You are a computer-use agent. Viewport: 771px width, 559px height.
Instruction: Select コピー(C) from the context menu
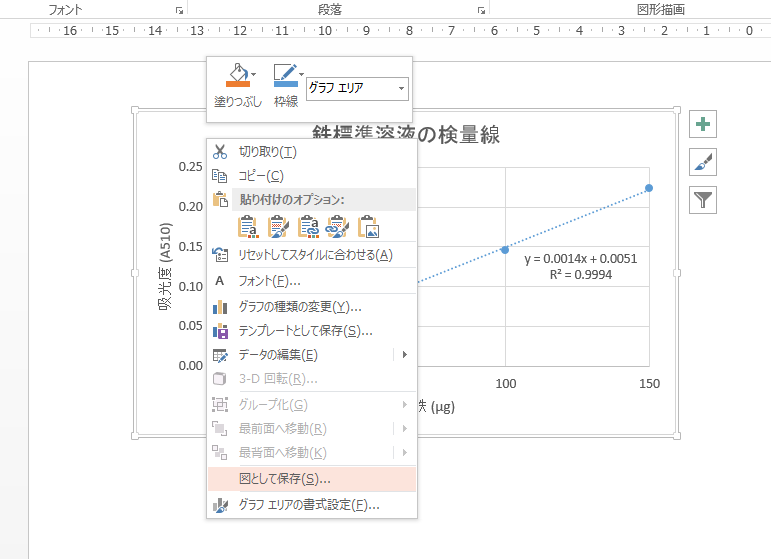260,176
